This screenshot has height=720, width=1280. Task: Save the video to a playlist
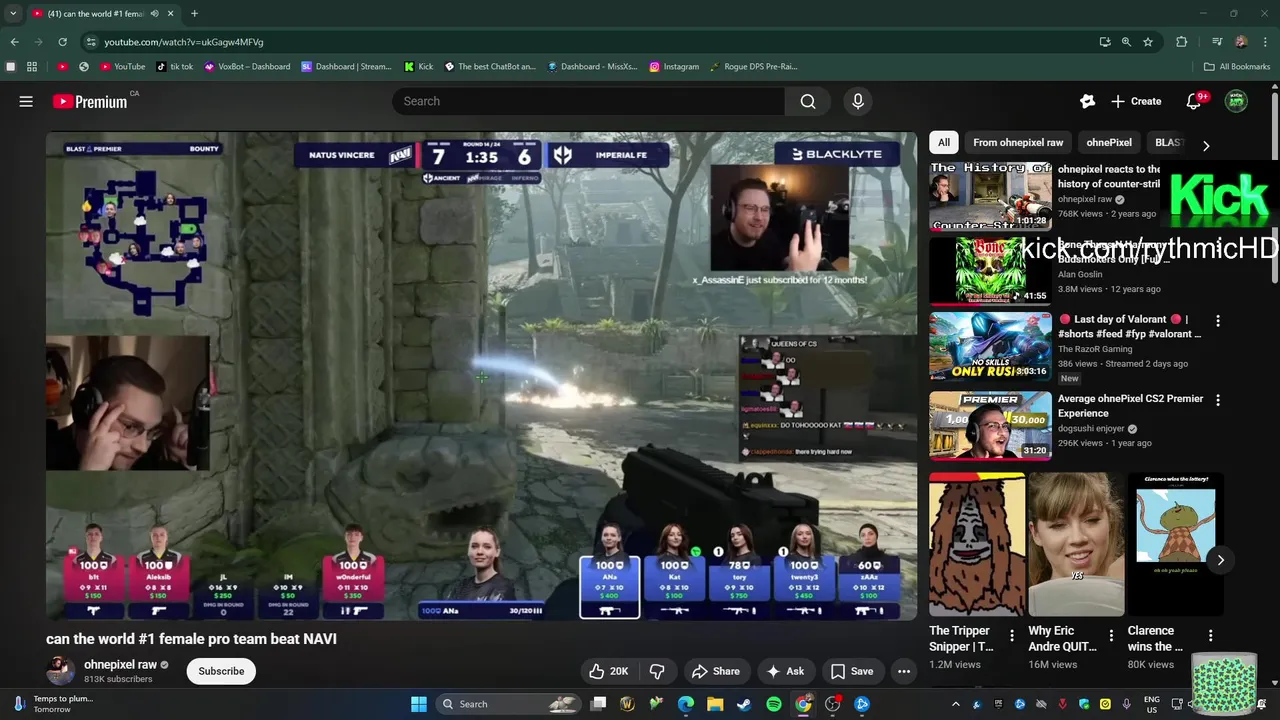[852, 671]
